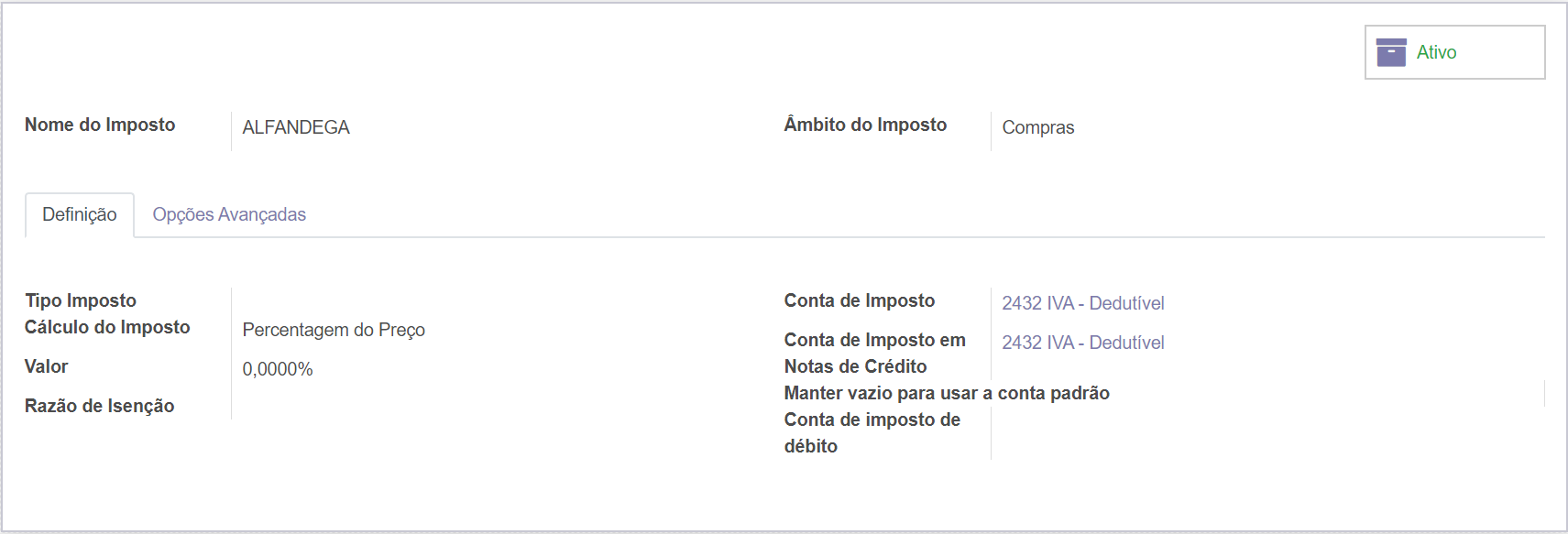Screen dimensions: 1568x534
Task: Click the empty Conta de imposto de débito field
Action: click(1267, 432)
